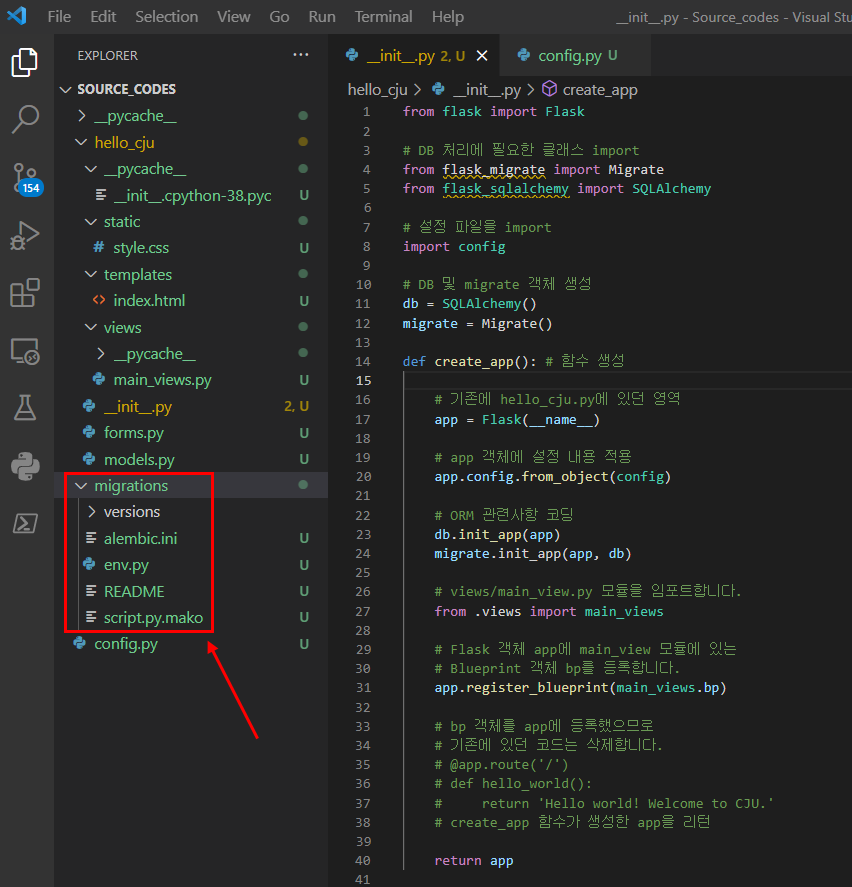Click create_app in the breadcrumb
The image size is (852, 887).
coord(600,89)
